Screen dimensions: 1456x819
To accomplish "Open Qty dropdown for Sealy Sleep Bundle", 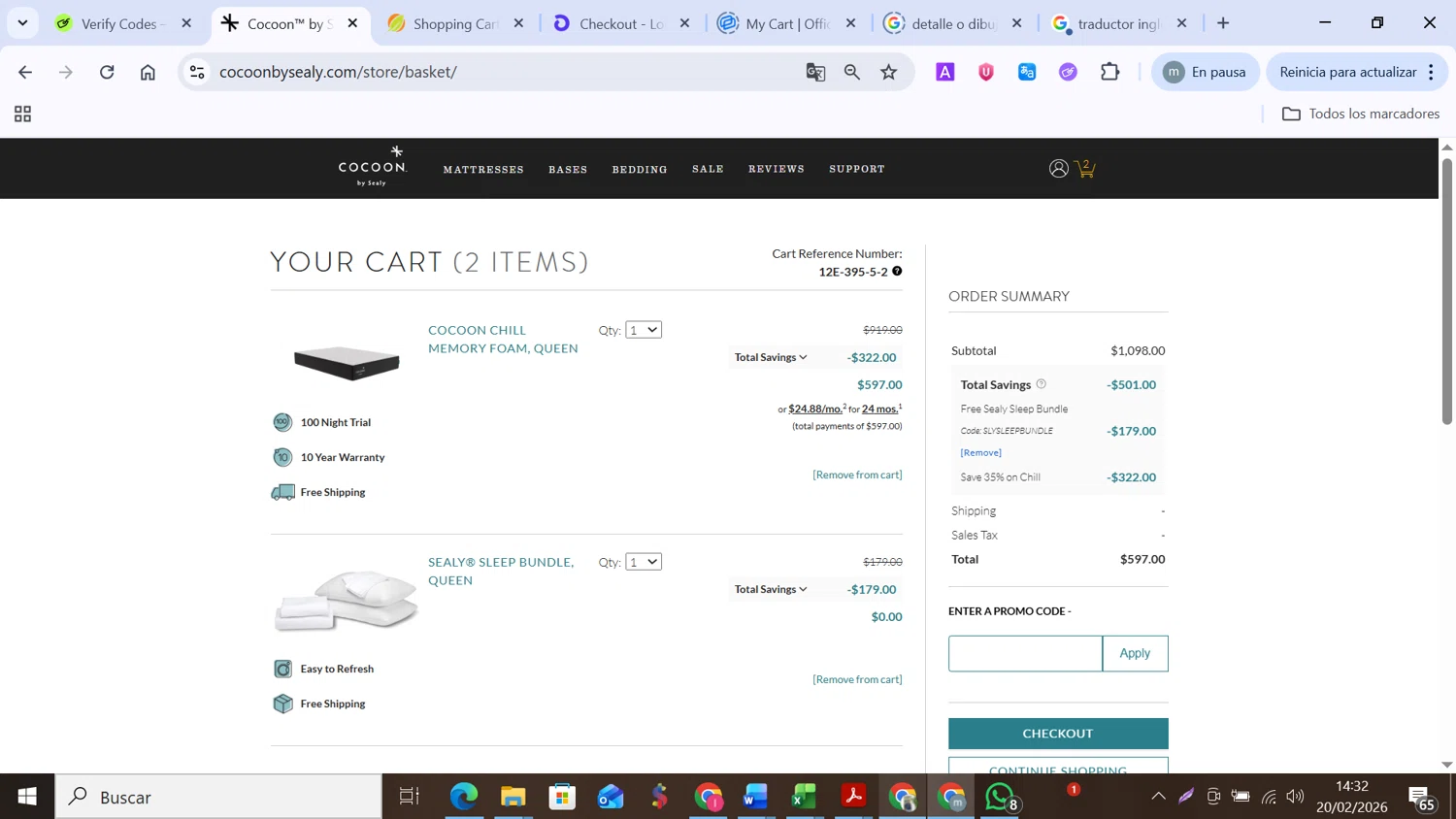I will tap(644, 562).
